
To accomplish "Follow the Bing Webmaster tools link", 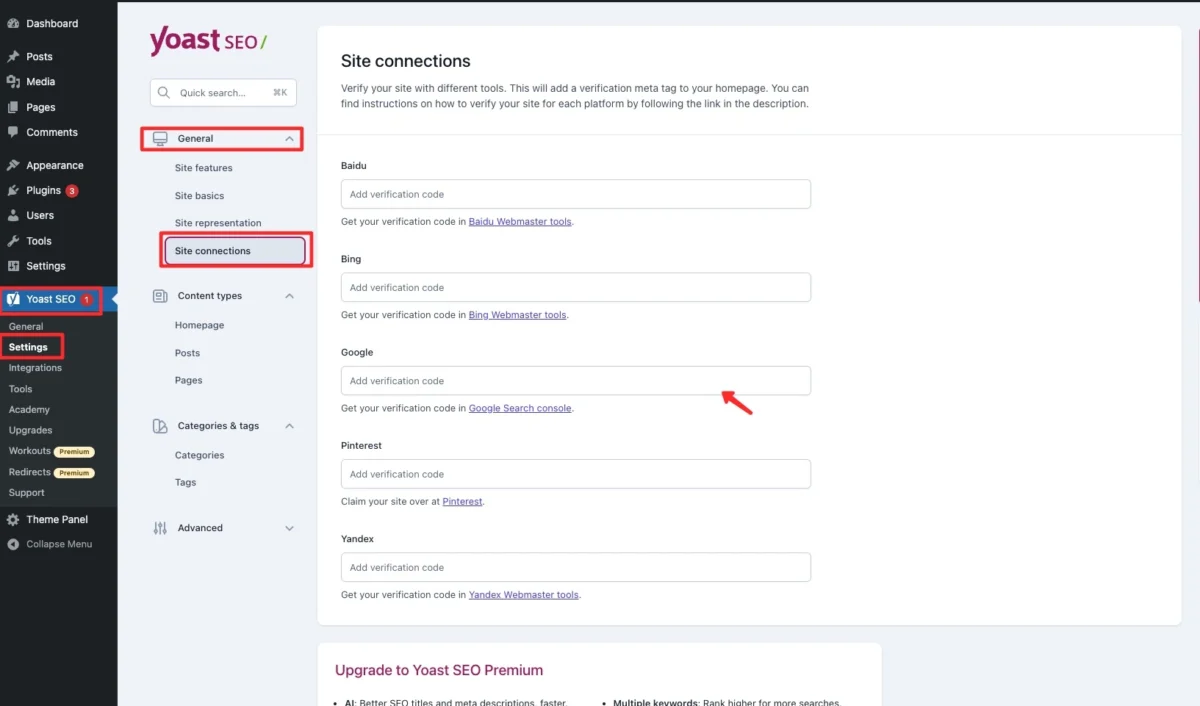I will pos(518,315).
